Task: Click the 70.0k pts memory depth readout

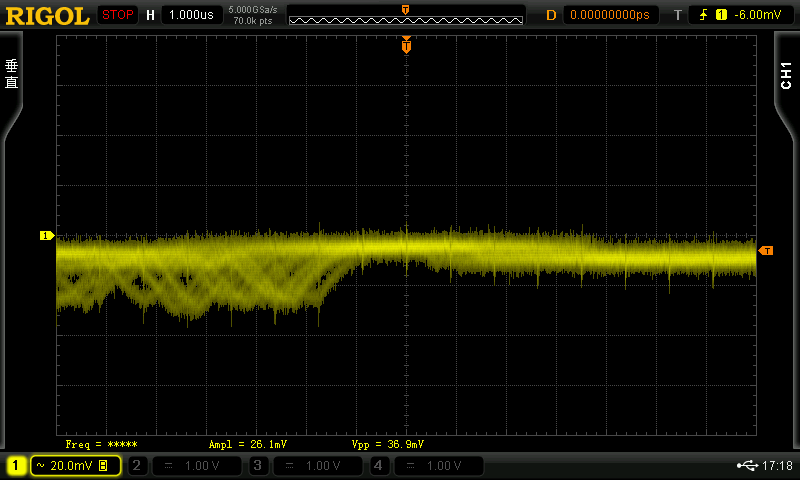Action: [x=253, y=21]
